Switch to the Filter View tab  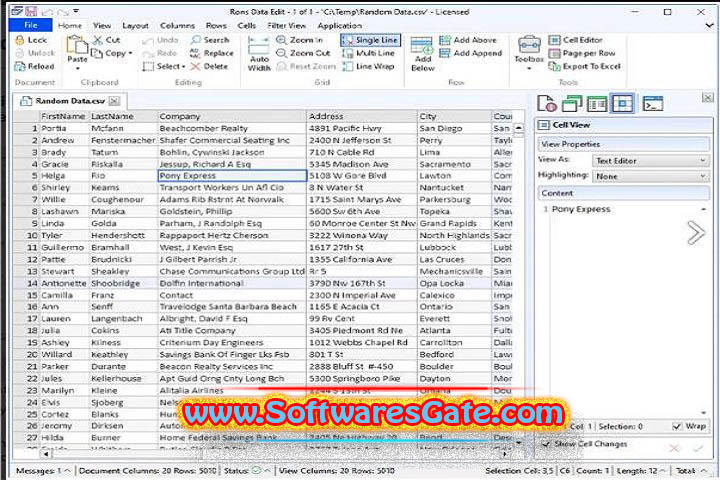[287, 26]
